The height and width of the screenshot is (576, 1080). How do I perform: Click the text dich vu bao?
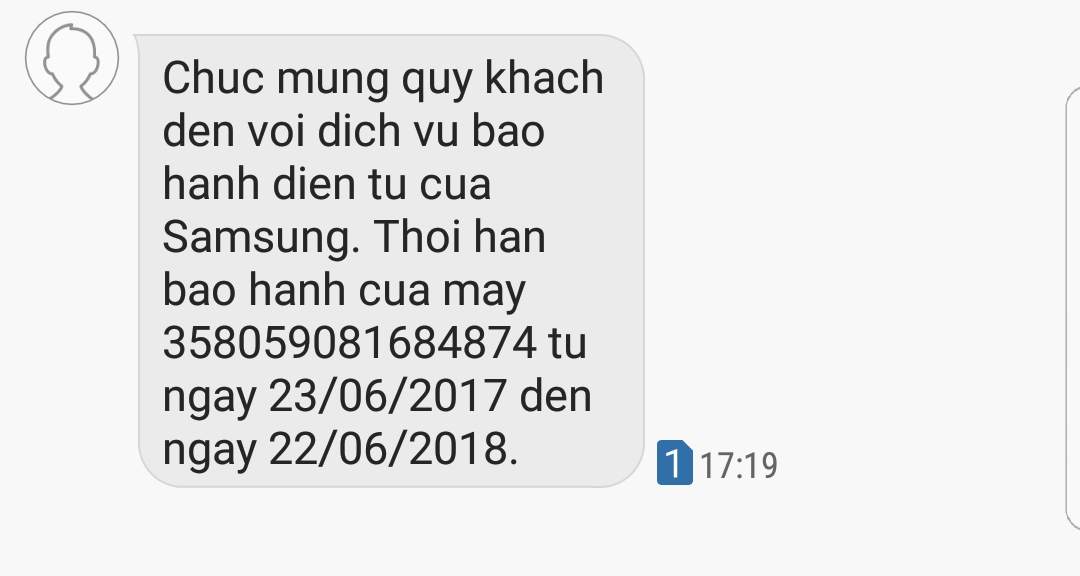431,130
